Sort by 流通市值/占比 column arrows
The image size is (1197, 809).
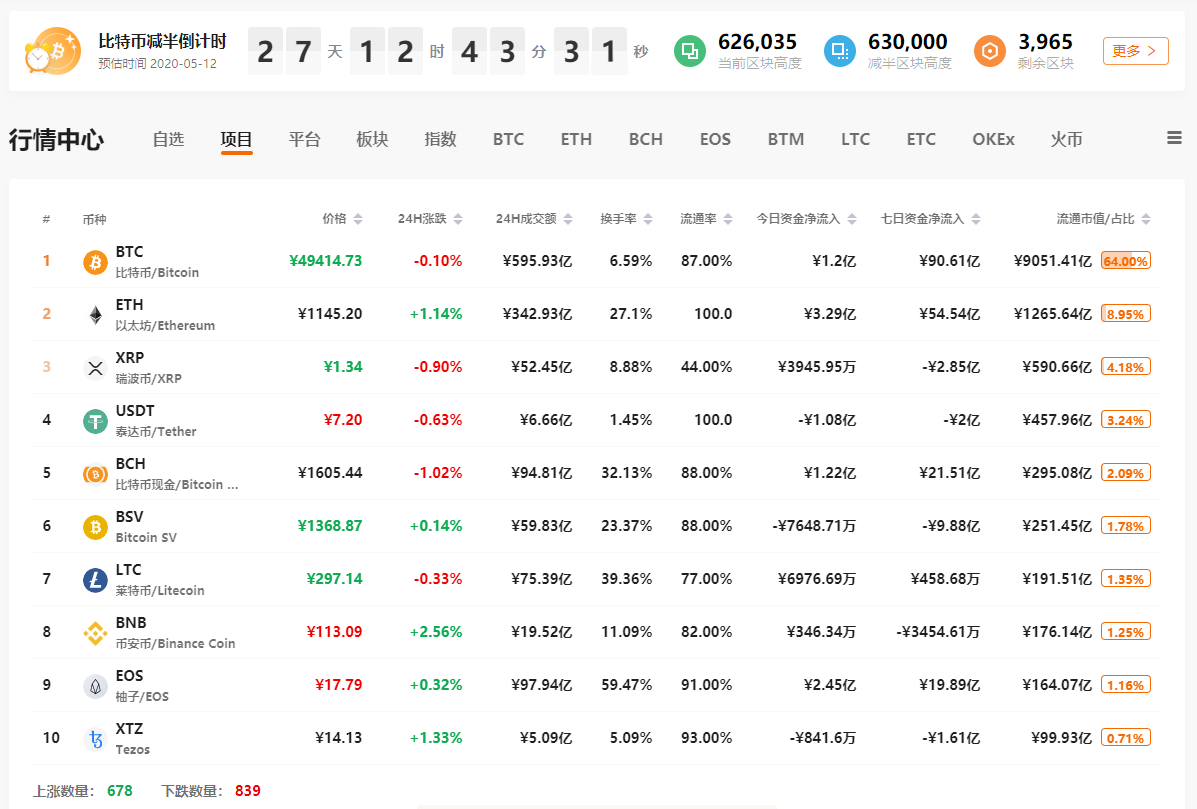[1146, 219]
